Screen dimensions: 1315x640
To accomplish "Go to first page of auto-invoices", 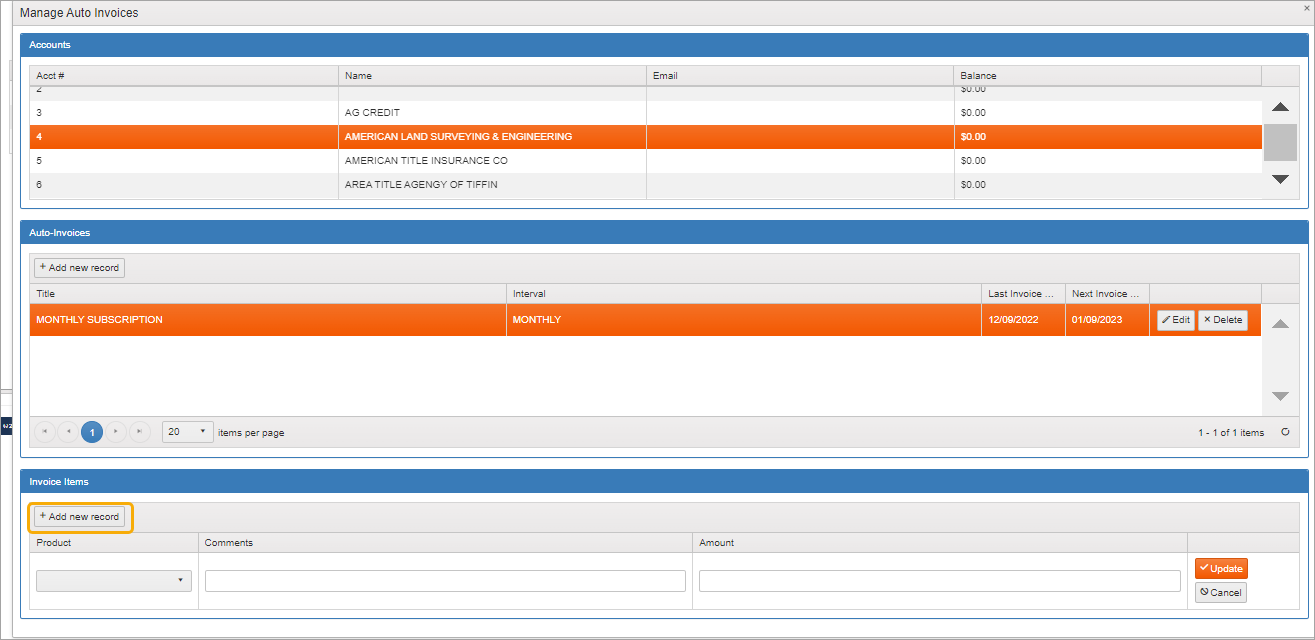I will [x=44, y=432].
